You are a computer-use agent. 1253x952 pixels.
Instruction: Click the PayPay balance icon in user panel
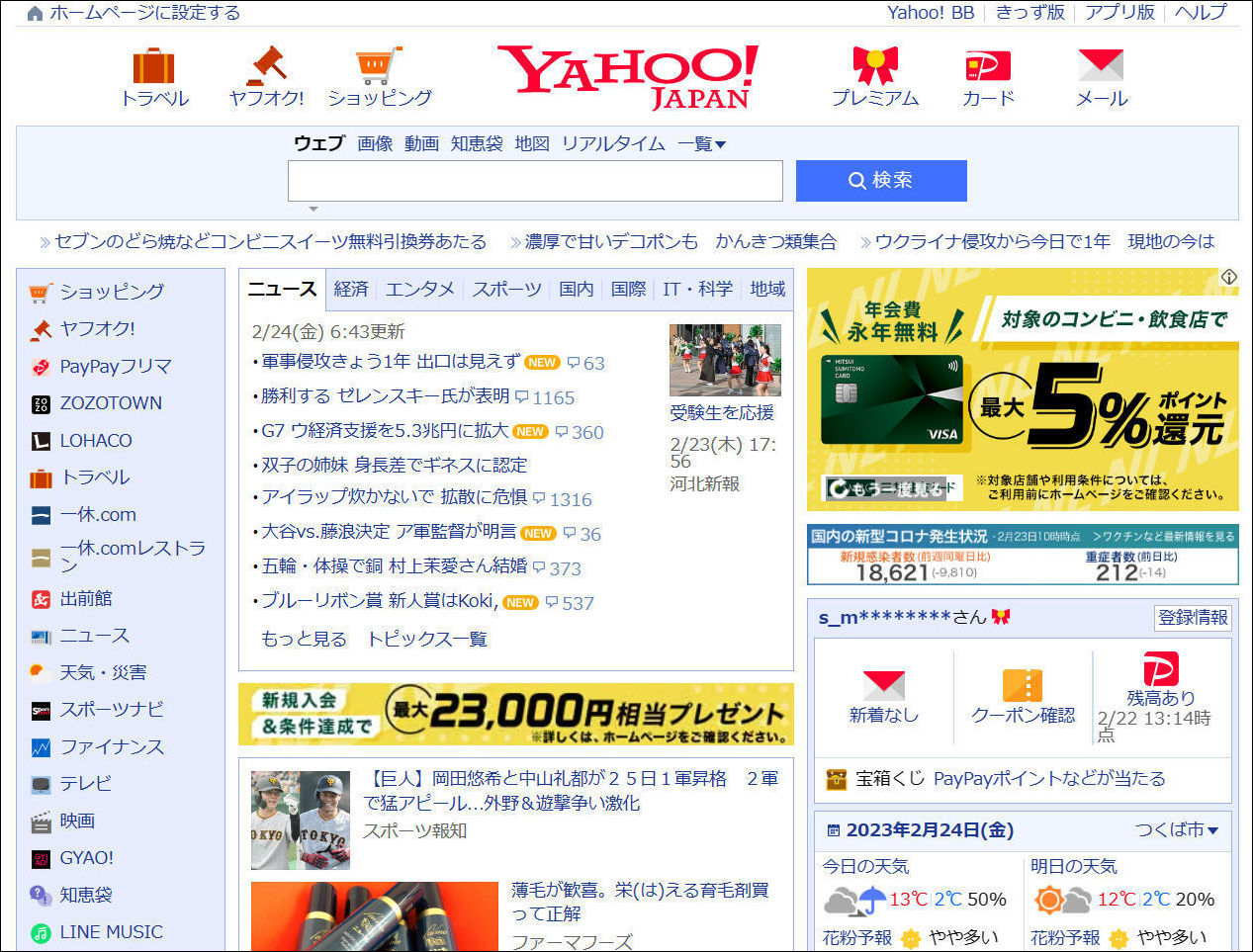[x=1160, y=669]
